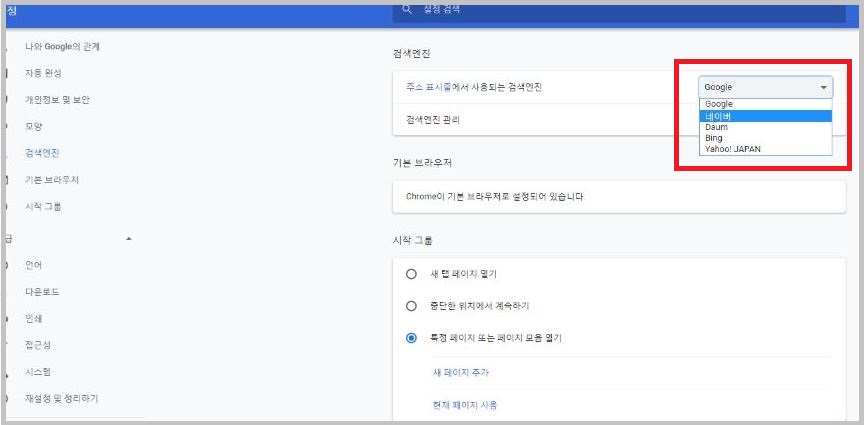
Task: Select the '검색엔진' sidebar item
Action: 42,153
